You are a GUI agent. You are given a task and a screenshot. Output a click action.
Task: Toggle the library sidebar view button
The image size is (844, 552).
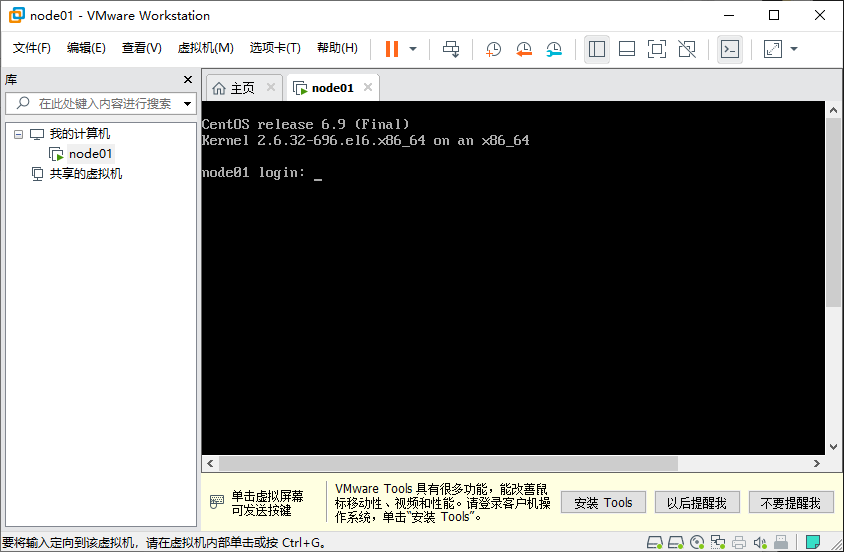click(596, 49)
